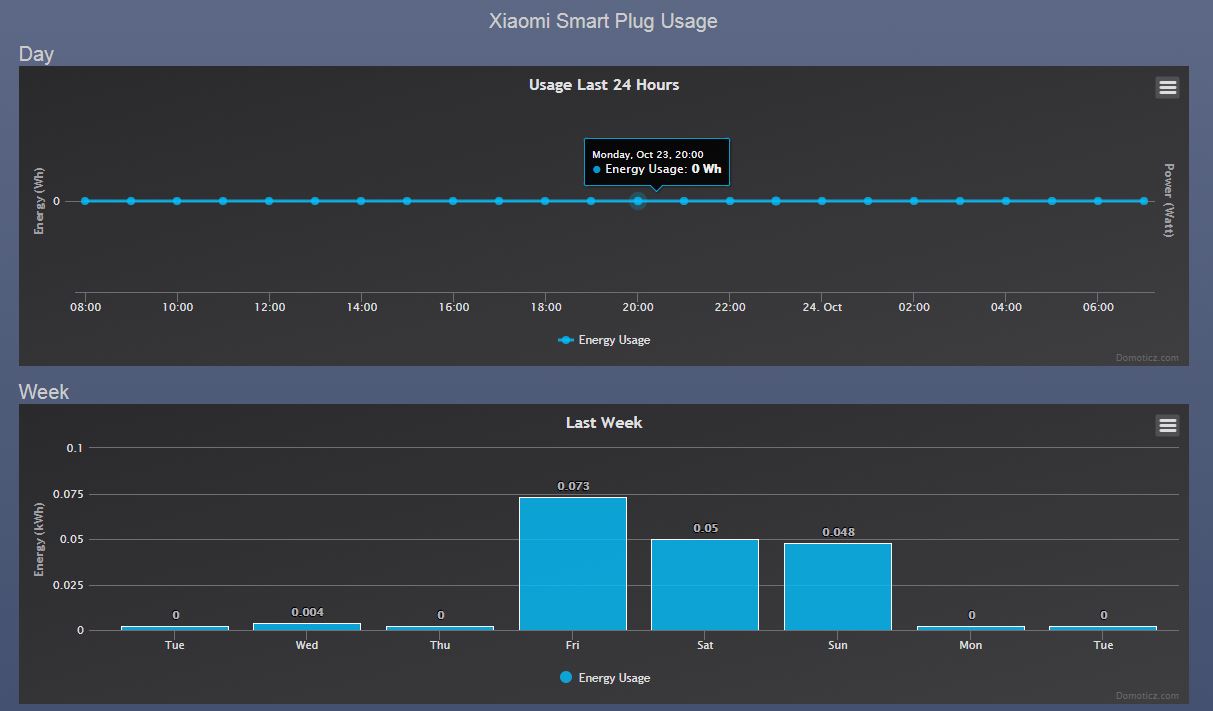Toggle Energy Usage series in 24-hour chart legend
The image size is (1213, 711).
pyautogui.click(x=604, y=340)
